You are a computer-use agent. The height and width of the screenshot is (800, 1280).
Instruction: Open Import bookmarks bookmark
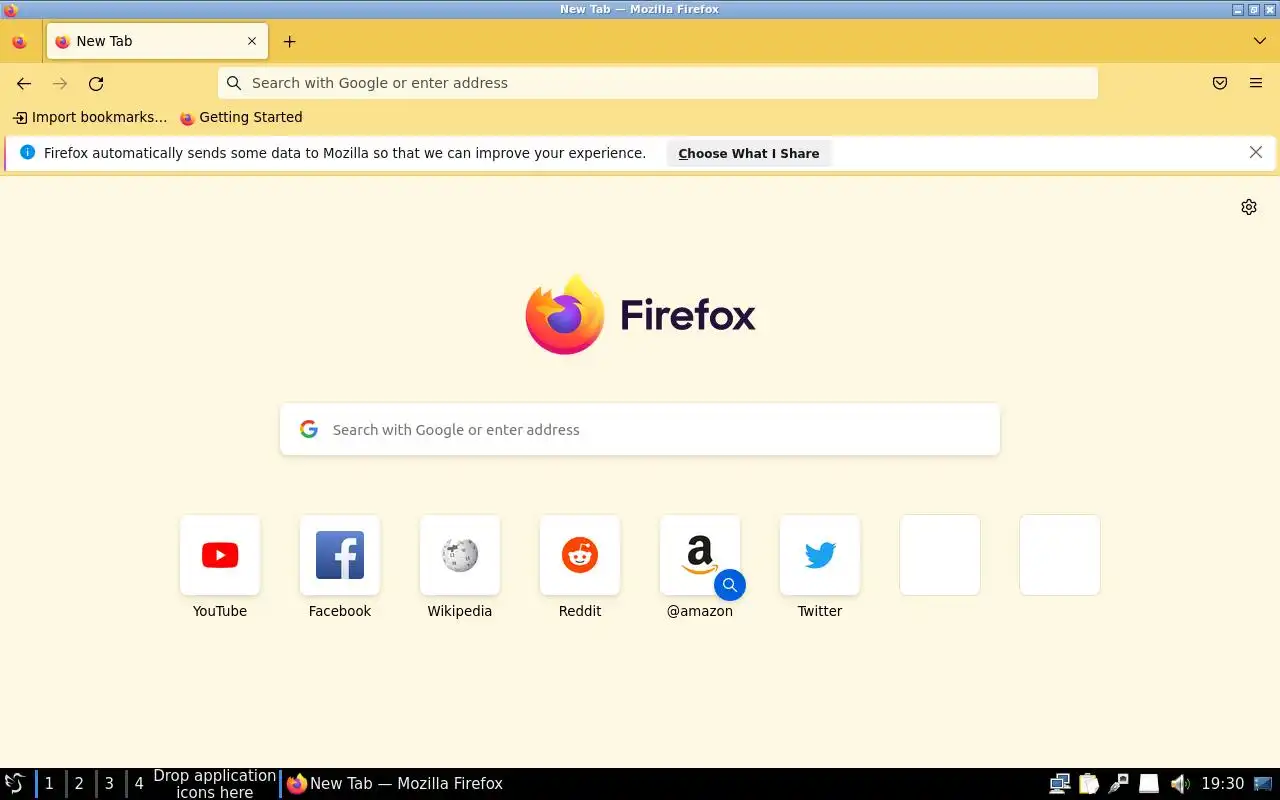tap(90, 117)
